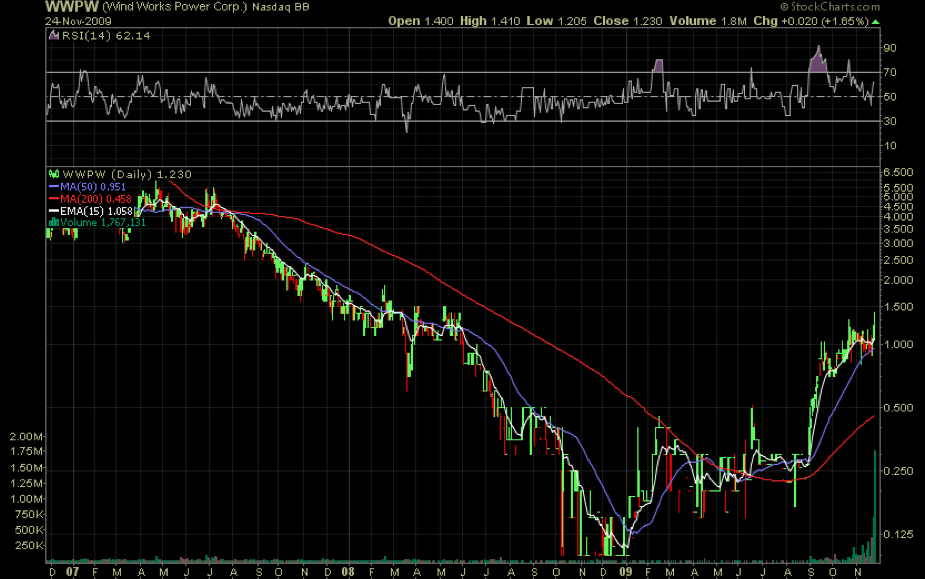Click the price axis label 1.000
Screen dimensions: 925x579
tap(898, 344)
